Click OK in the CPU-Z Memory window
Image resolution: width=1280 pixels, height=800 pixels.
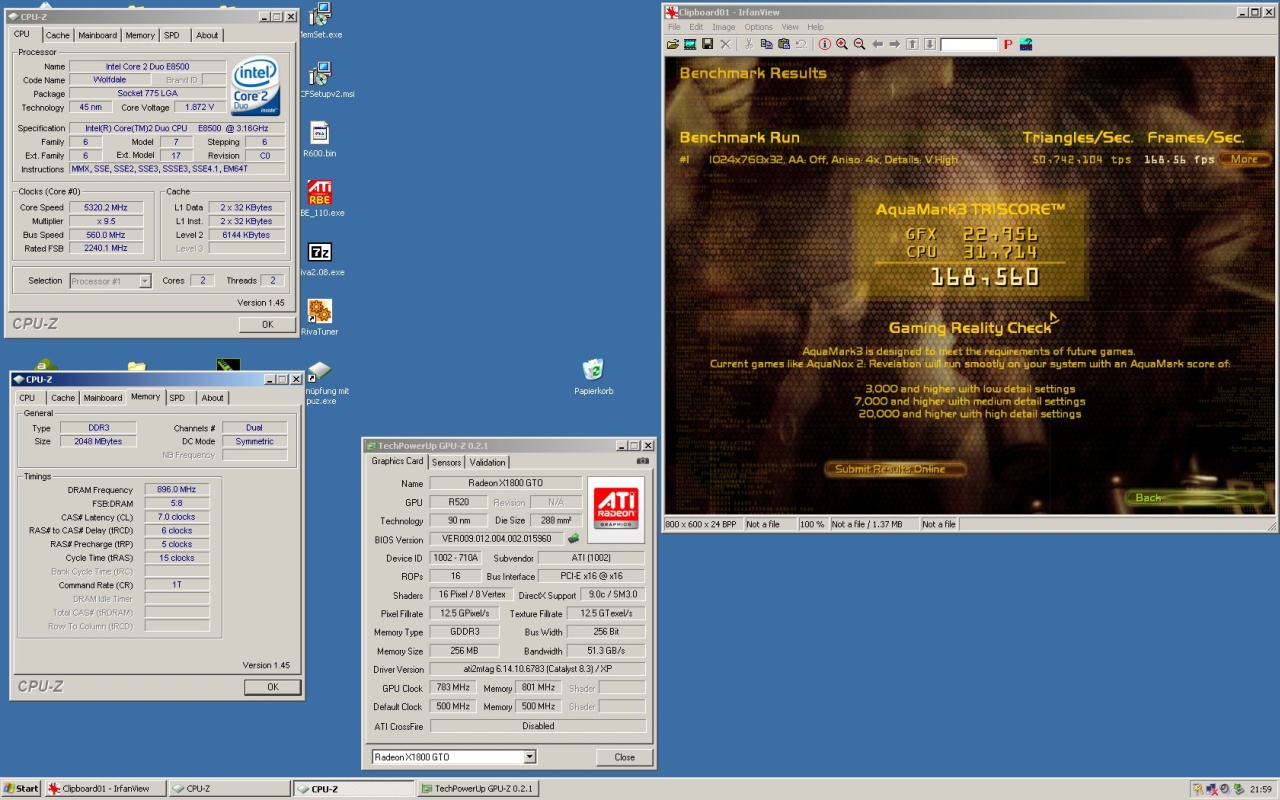(x=272, y=687)
